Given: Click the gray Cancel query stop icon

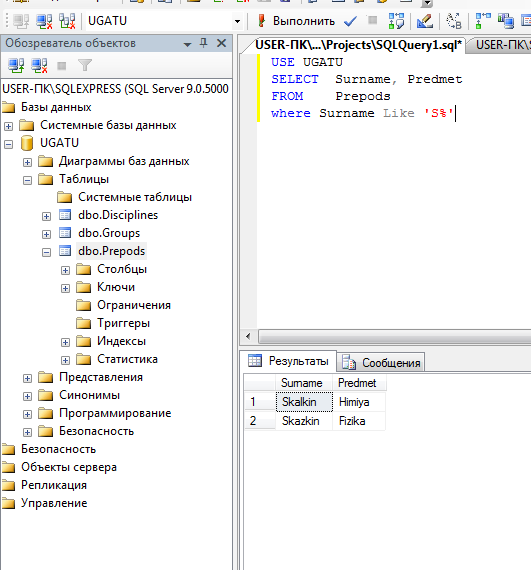Looking at the screenshot, I should (x=373, y=20).
